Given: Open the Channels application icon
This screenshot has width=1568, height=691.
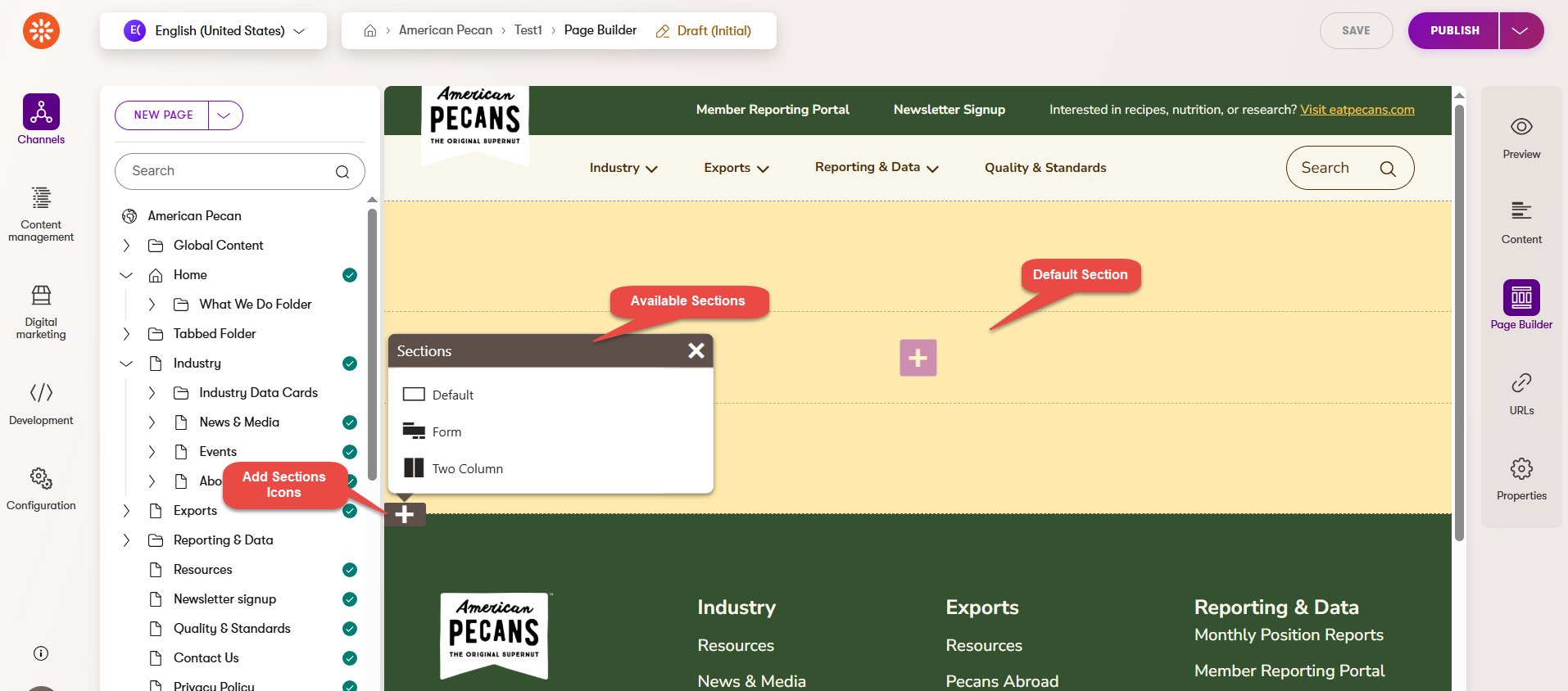Looking at the screenshot, I should 41,112.
